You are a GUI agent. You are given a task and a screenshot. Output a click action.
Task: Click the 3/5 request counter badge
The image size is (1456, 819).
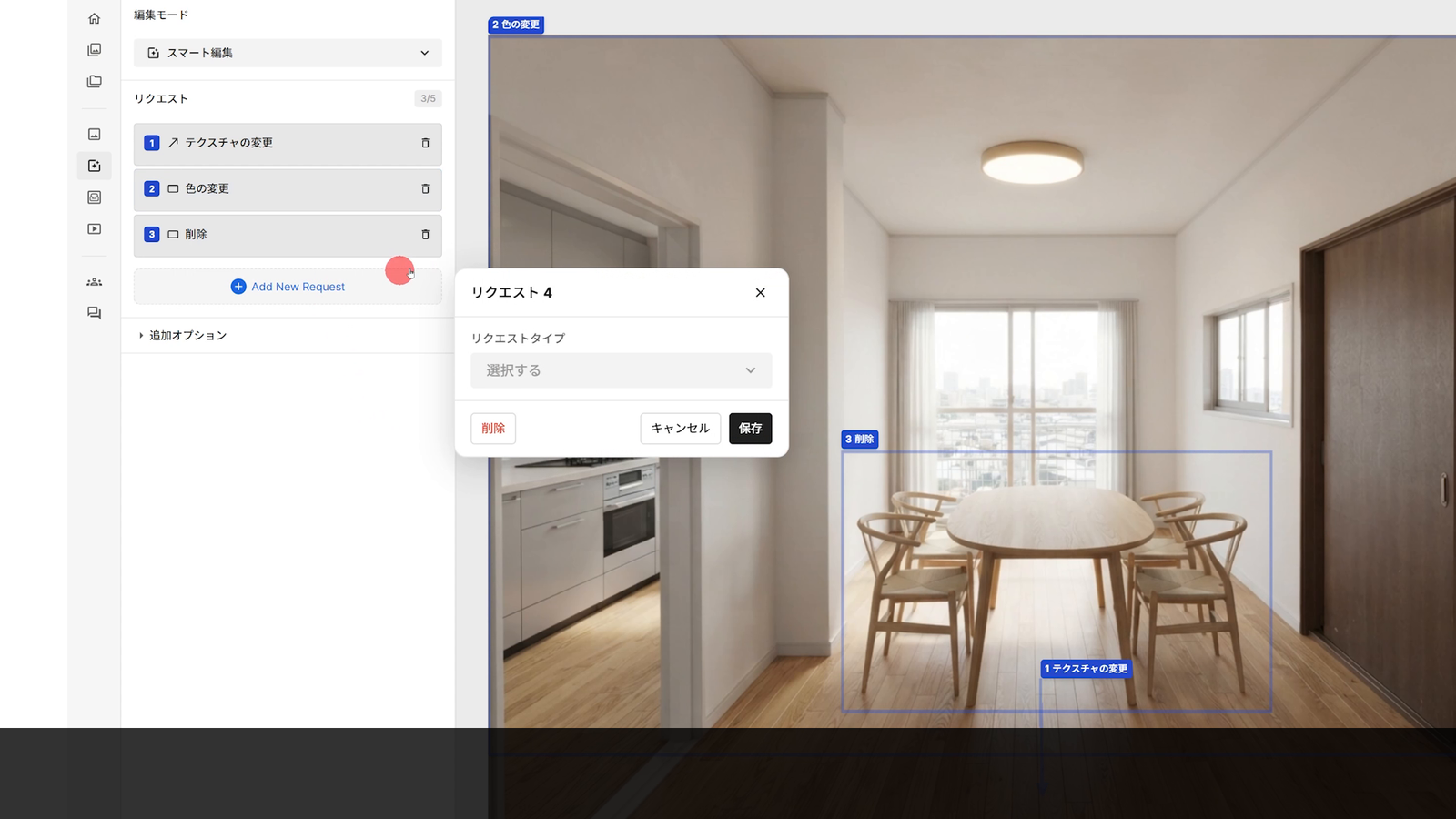[x=428, y=98]
